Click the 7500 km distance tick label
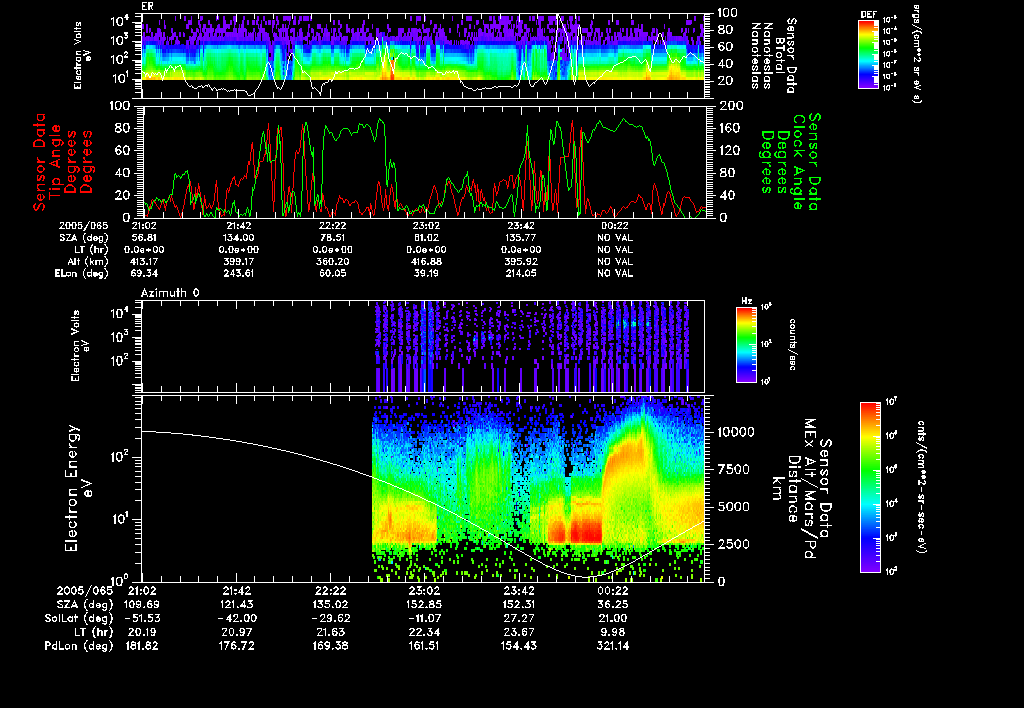 pos(733,470)
